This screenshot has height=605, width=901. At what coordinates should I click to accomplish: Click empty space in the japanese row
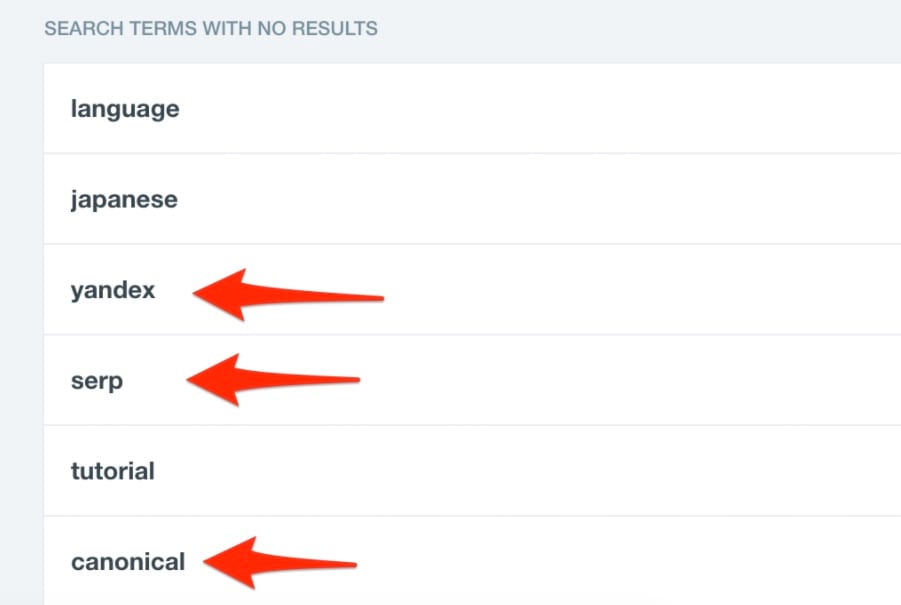tap(550, 200)
